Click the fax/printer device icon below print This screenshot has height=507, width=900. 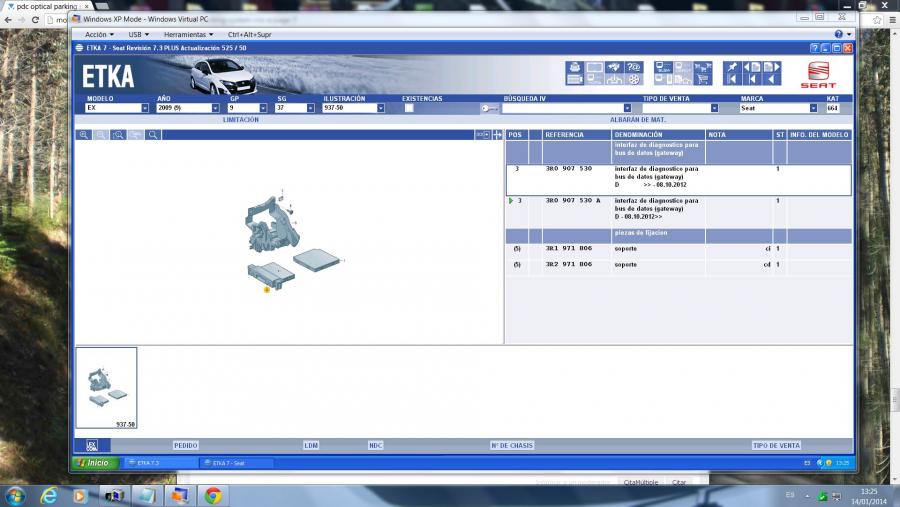pyautogui.click(x=575, y=80)
